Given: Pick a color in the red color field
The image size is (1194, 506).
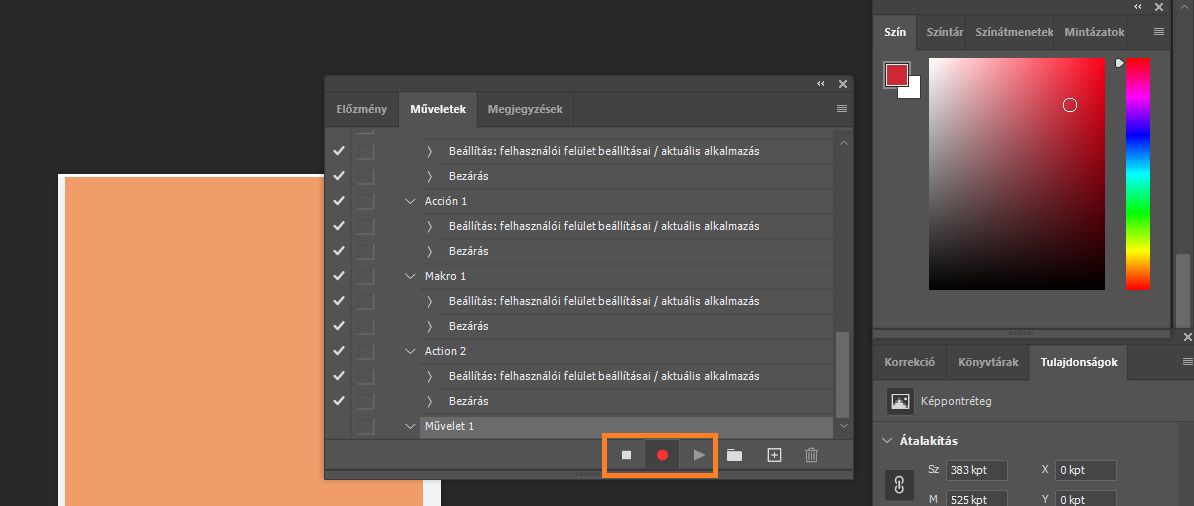Looking at the screenshot, I should 1017,174.
